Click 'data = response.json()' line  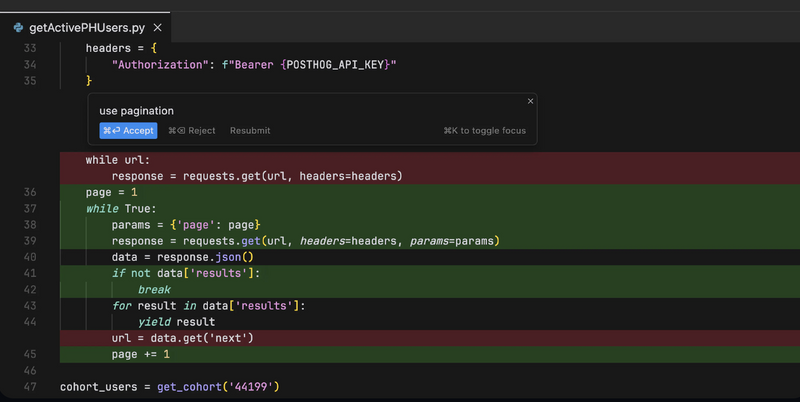[x=183, y=257]
